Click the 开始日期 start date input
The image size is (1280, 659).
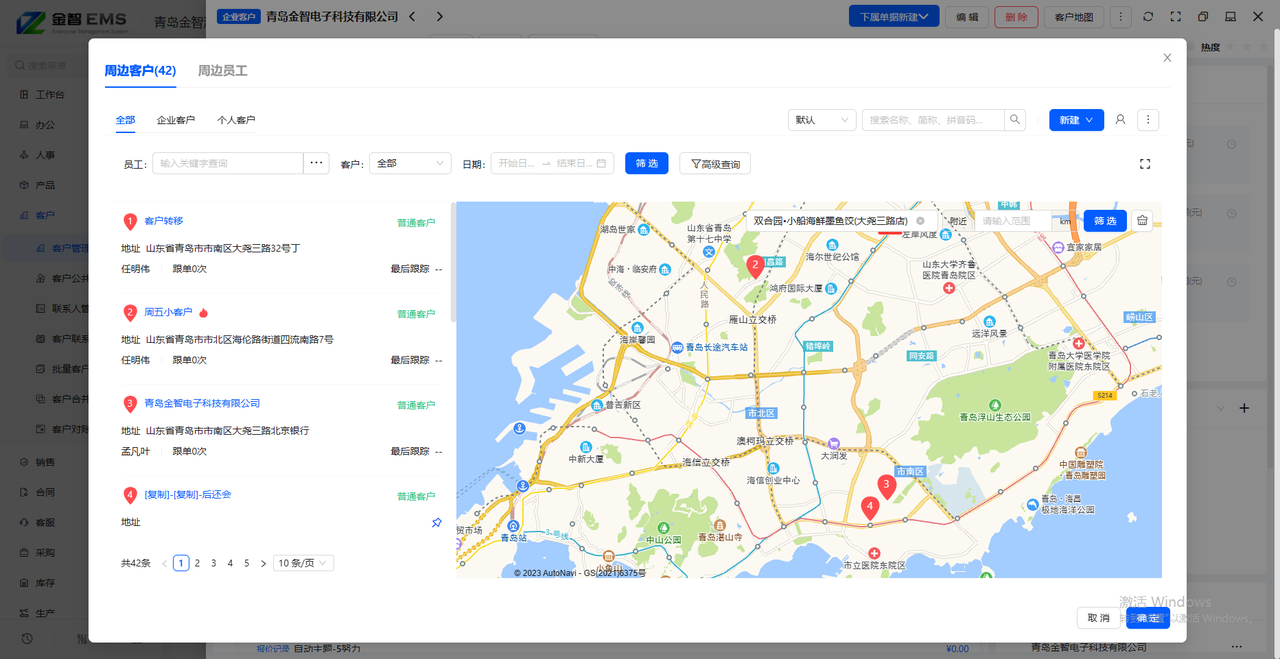coord(517,163)
